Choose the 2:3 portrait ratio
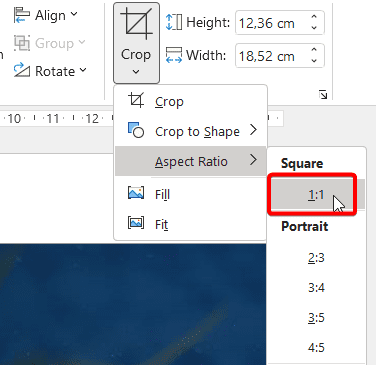376x365 pixels. point(316,257)
